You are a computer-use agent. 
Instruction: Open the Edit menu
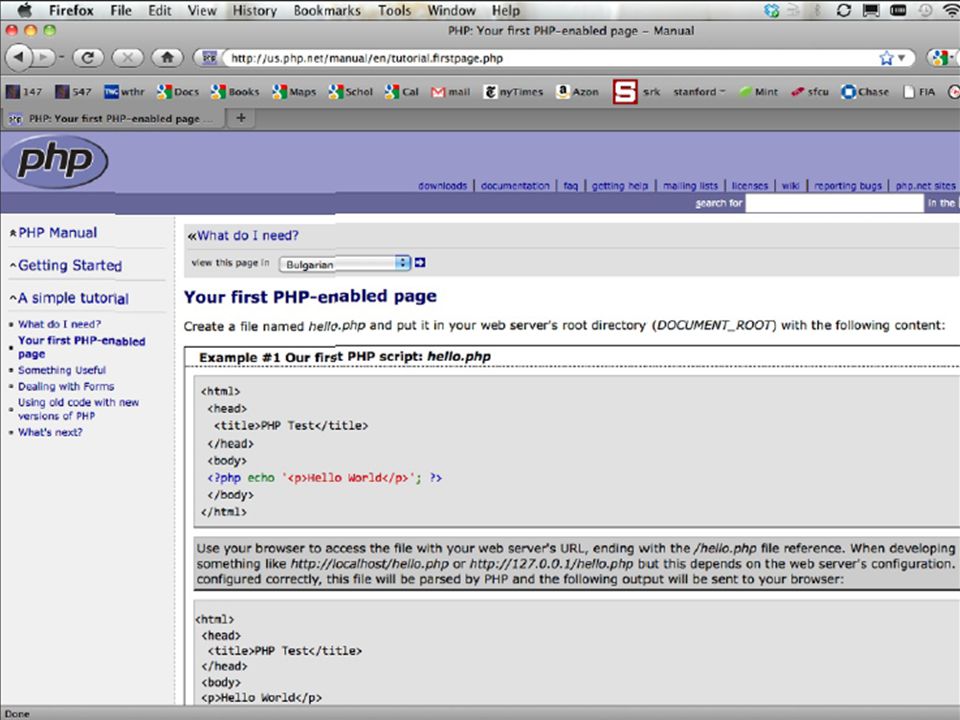[x=160, y=10]
